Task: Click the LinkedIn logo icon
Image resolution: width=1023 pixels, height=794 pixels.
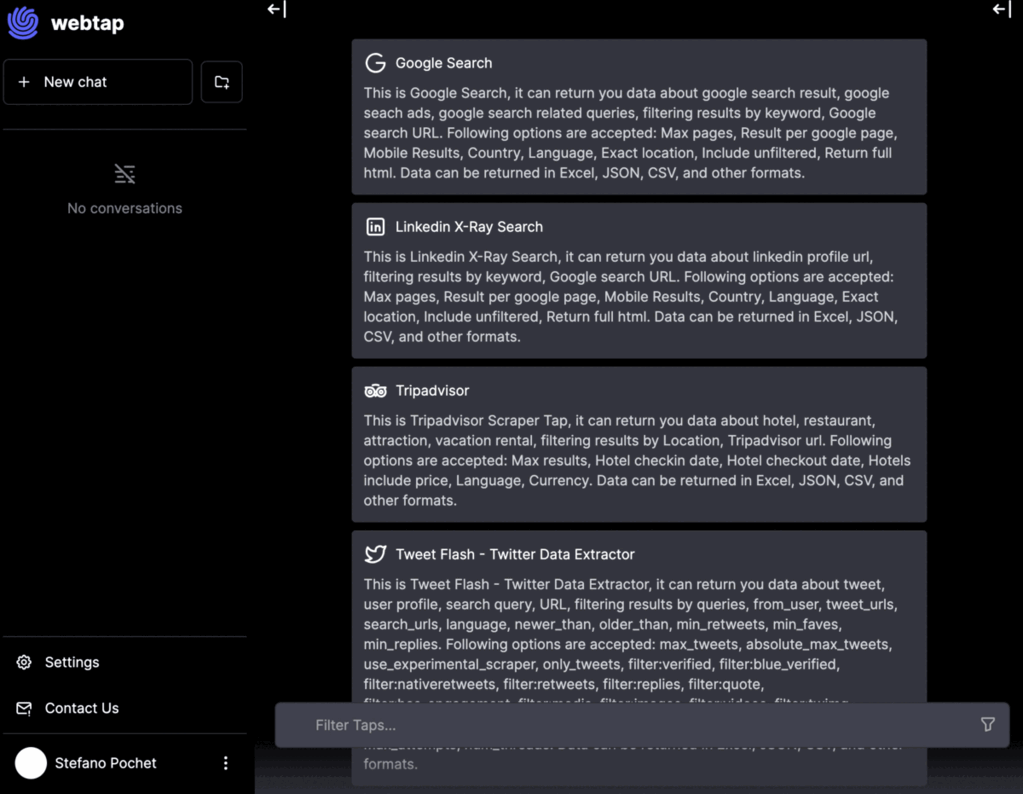Action: (x=375, y=227)
